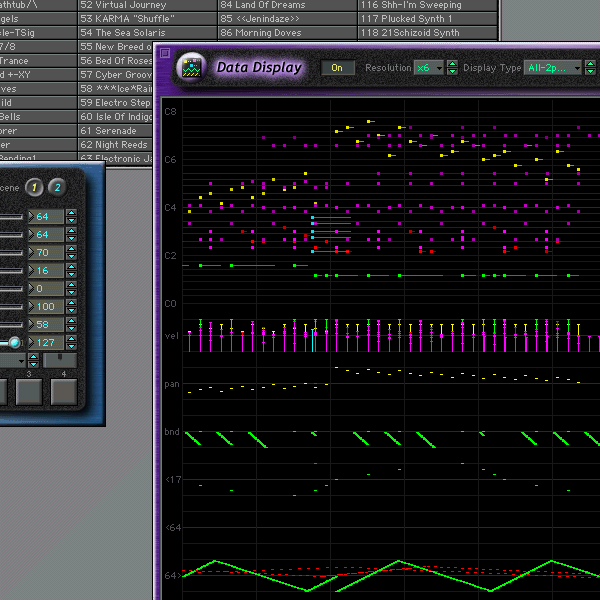Click the square button labeled 3
Image resolution: width=600 pixels, height=600 pixels.
click(x=29, y=391)
